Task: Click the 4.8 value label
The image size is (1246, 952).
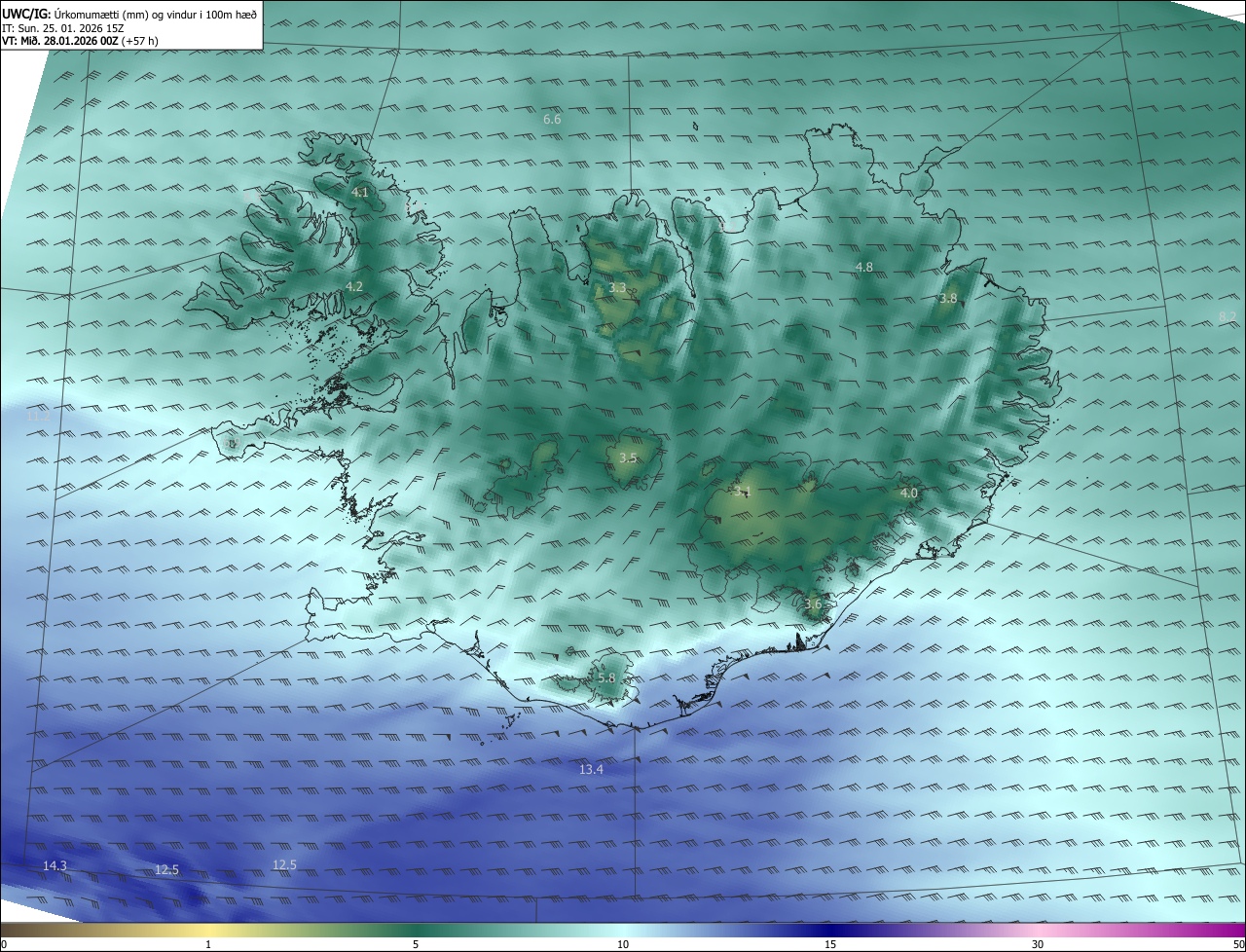Action: pyautogui.click(x=863, y=267)
